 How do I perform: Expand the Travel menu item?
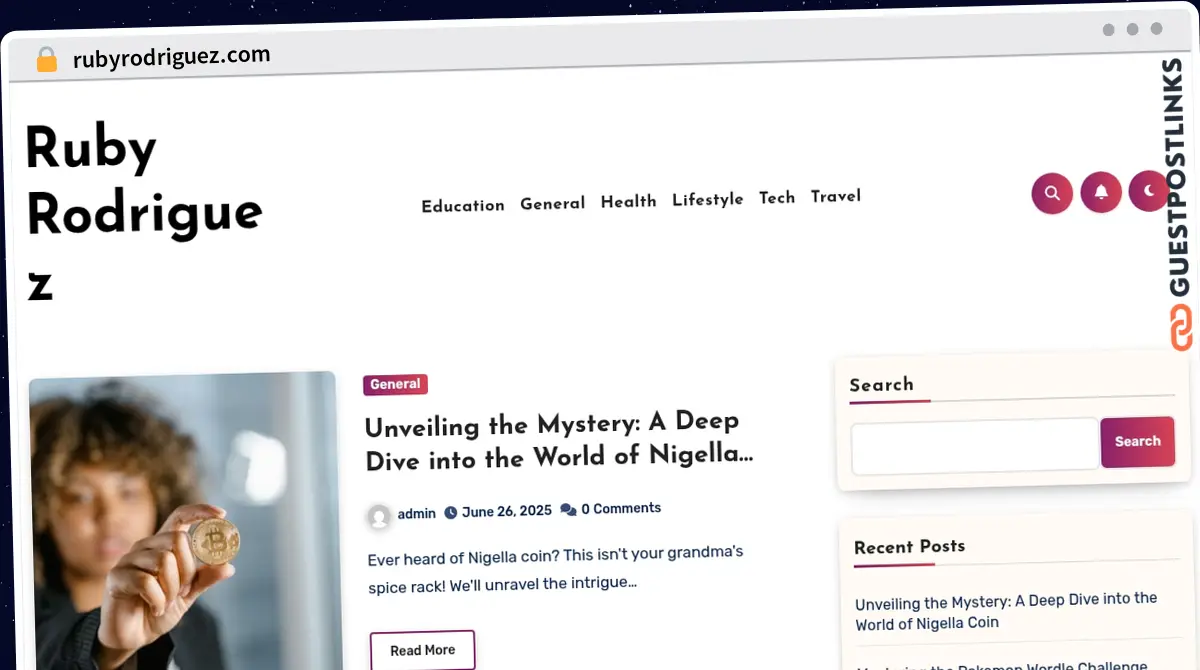pyautogui.click(x=836, y=196)
